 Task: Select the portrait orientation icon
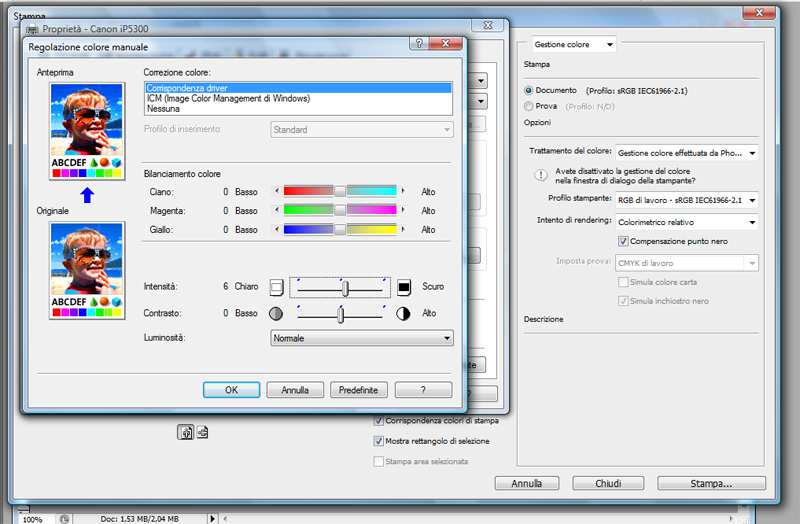(186, 432)
